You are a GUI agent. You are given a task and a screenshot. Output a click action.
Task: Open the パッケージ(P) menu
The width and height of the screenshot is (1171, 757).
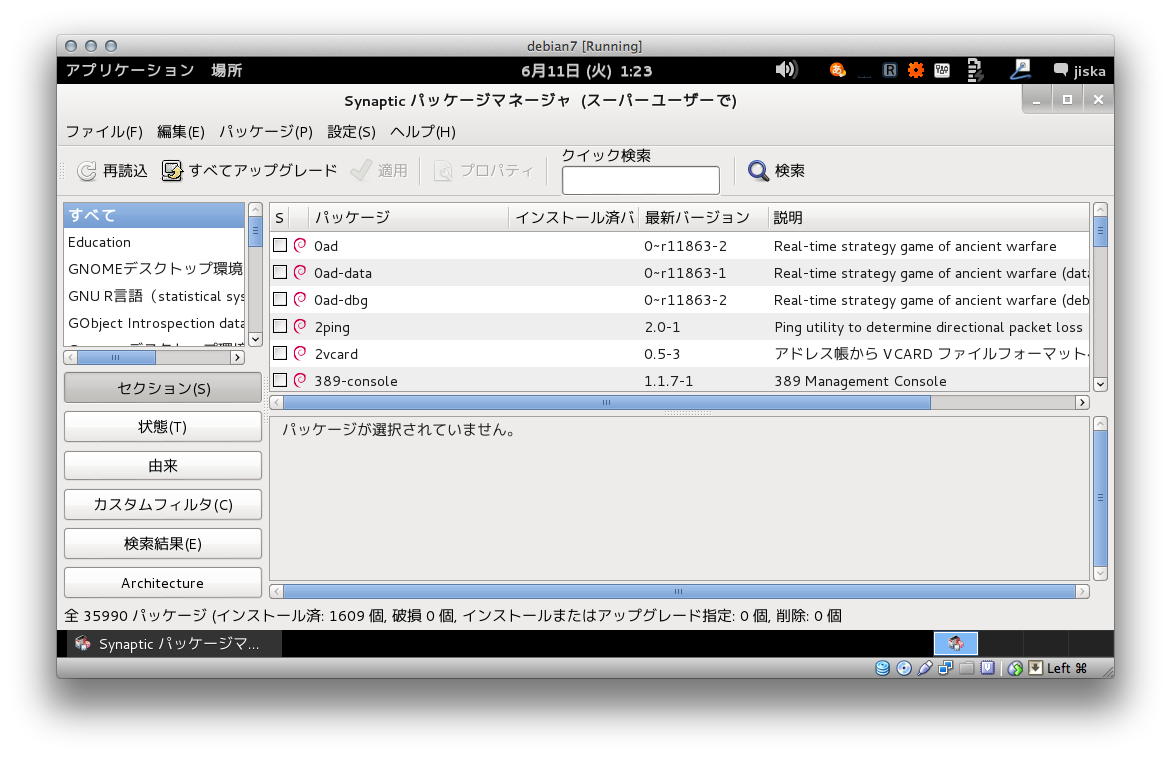266,132
